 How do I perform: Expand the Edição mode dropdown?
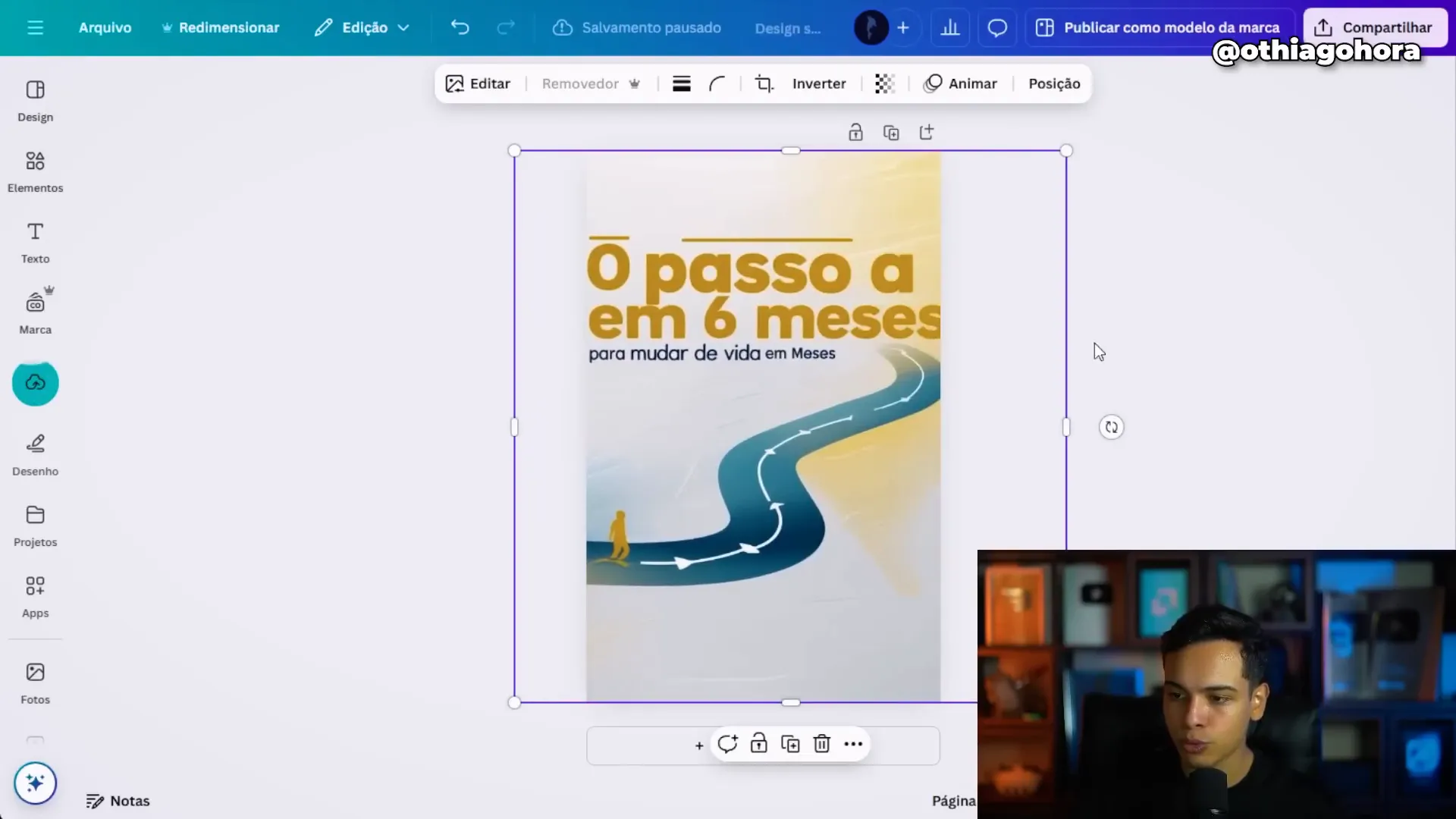point(362,28)
